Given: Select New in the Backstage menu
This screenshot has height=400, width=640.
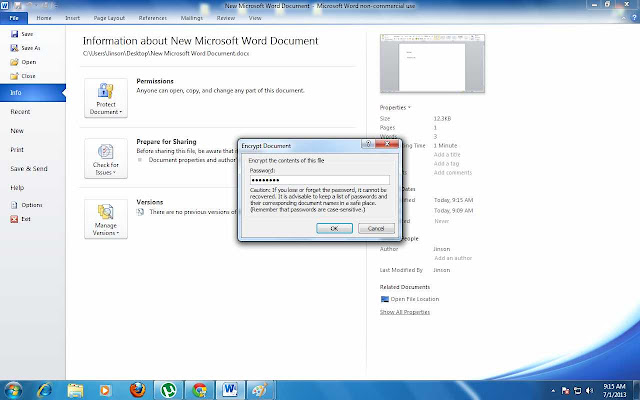Looking at the screenshot, I should pos(17,131).
